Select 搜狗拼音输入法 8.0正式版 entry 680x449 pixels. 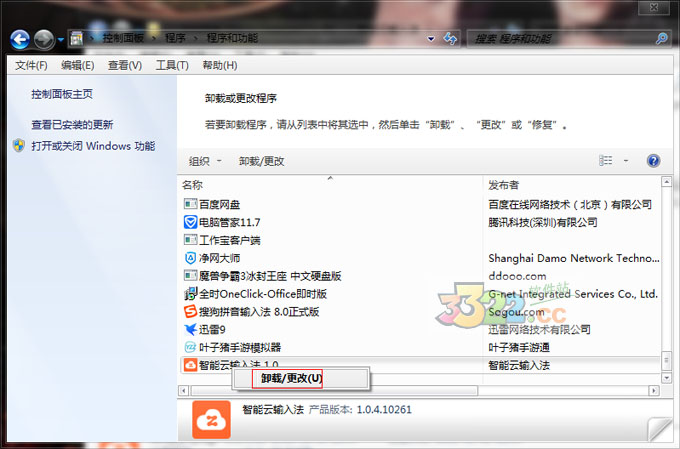point(259,312)
